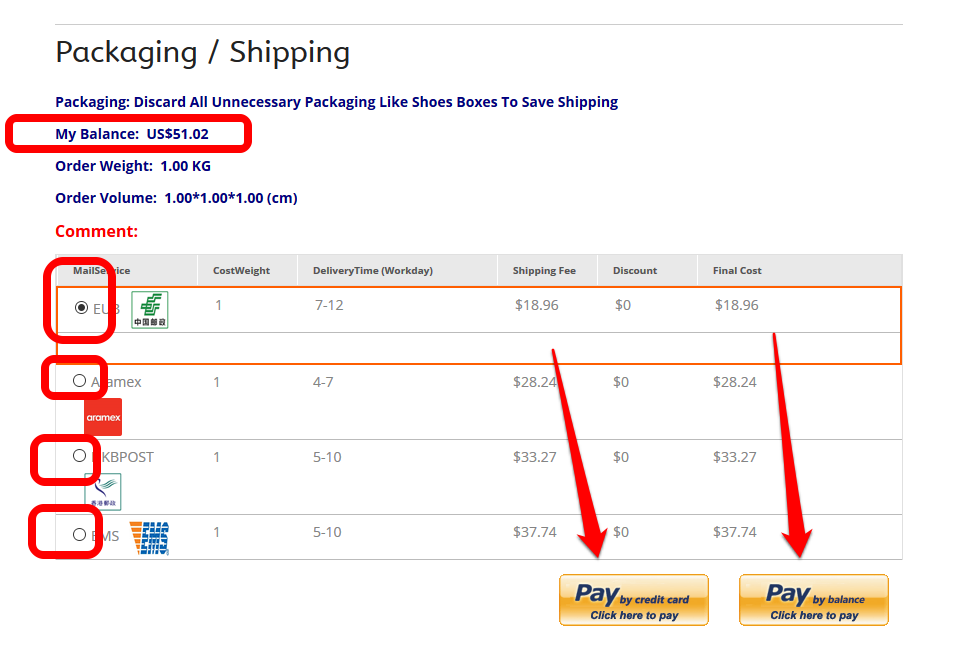
Task: Click the MailService column header
Action: [x=102, y=270]
